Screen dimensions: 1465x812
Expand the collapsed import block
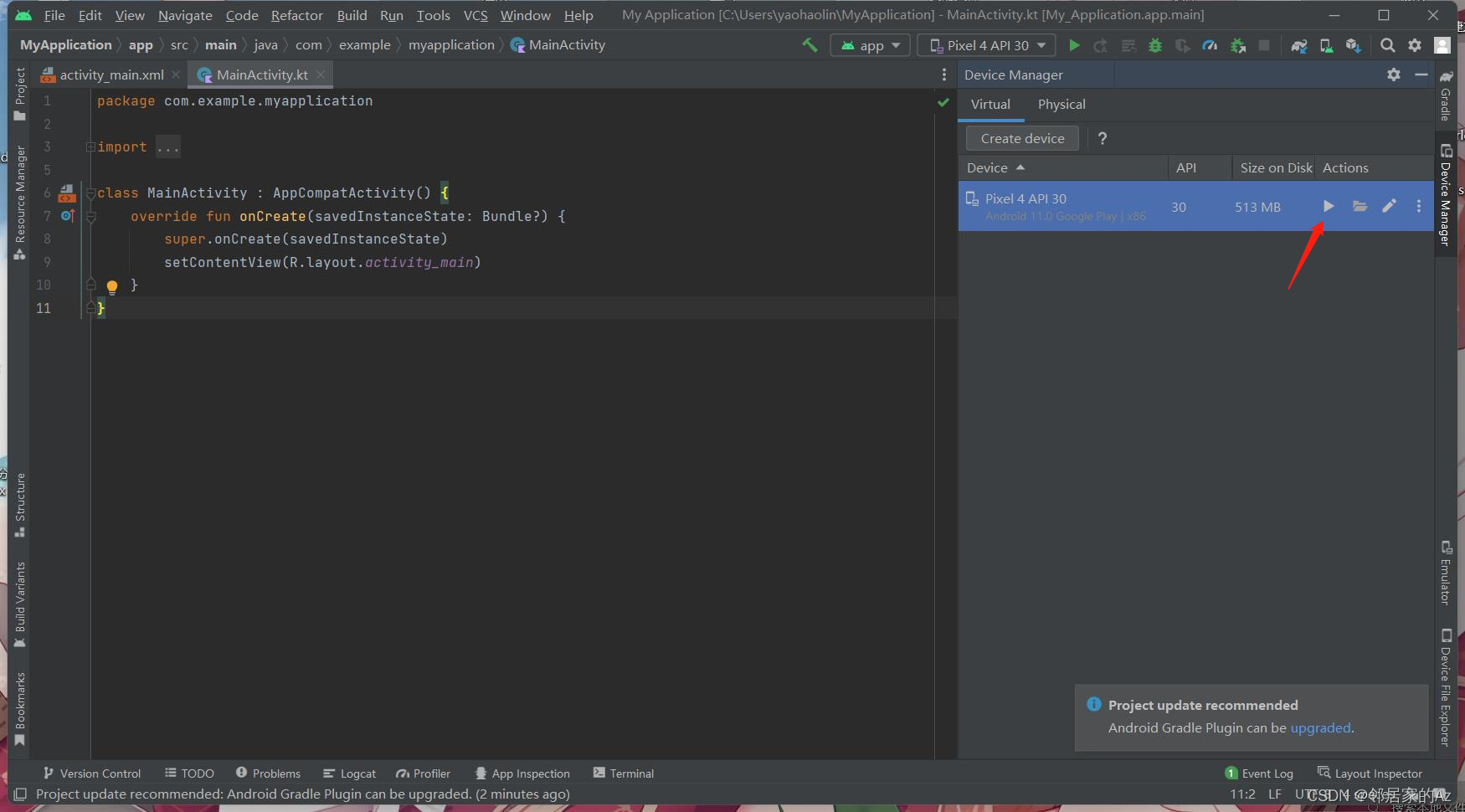pos(90,147)
